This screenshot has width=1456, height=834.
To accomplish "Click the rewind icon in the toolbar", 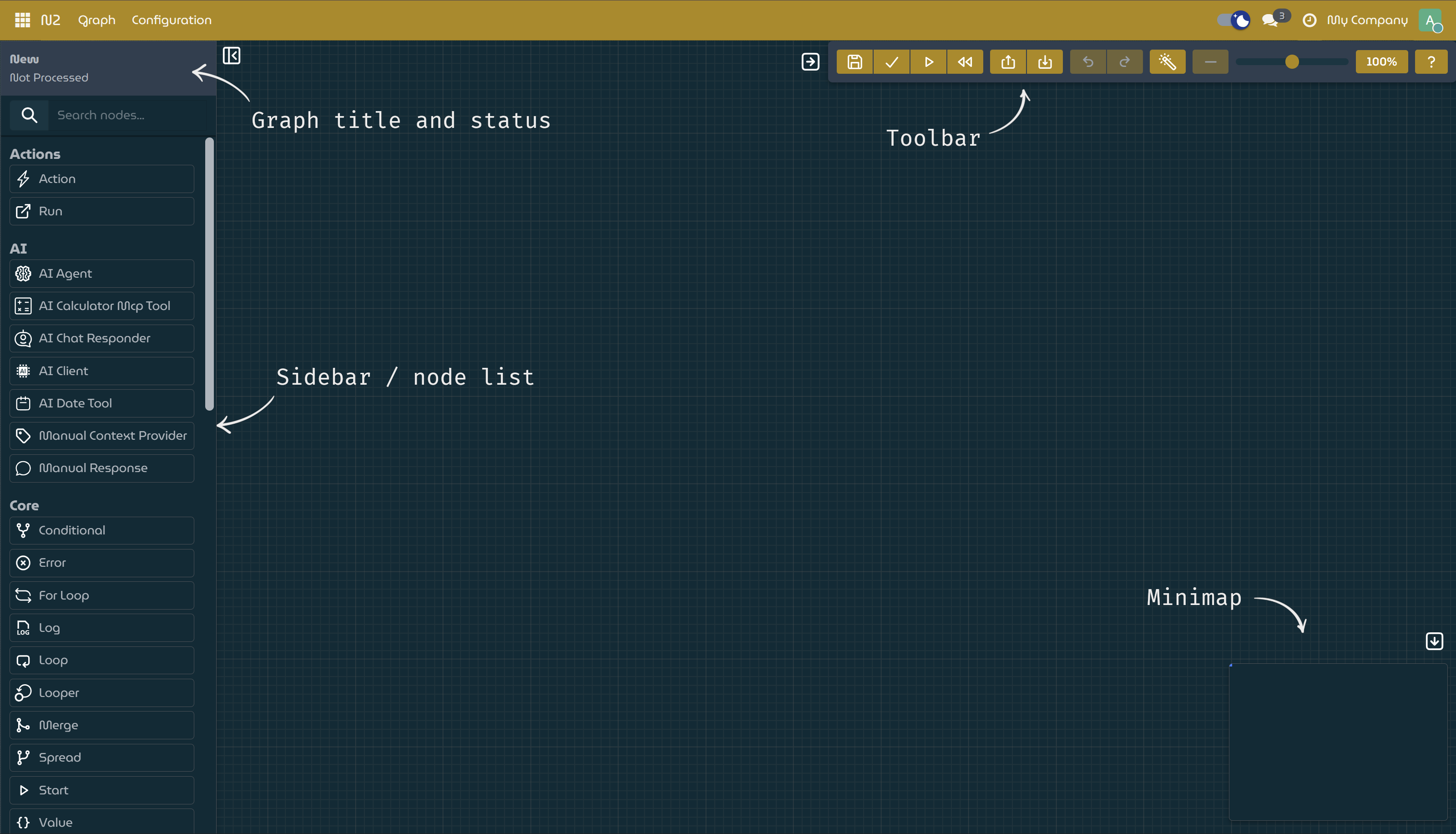I will (966, 61).
